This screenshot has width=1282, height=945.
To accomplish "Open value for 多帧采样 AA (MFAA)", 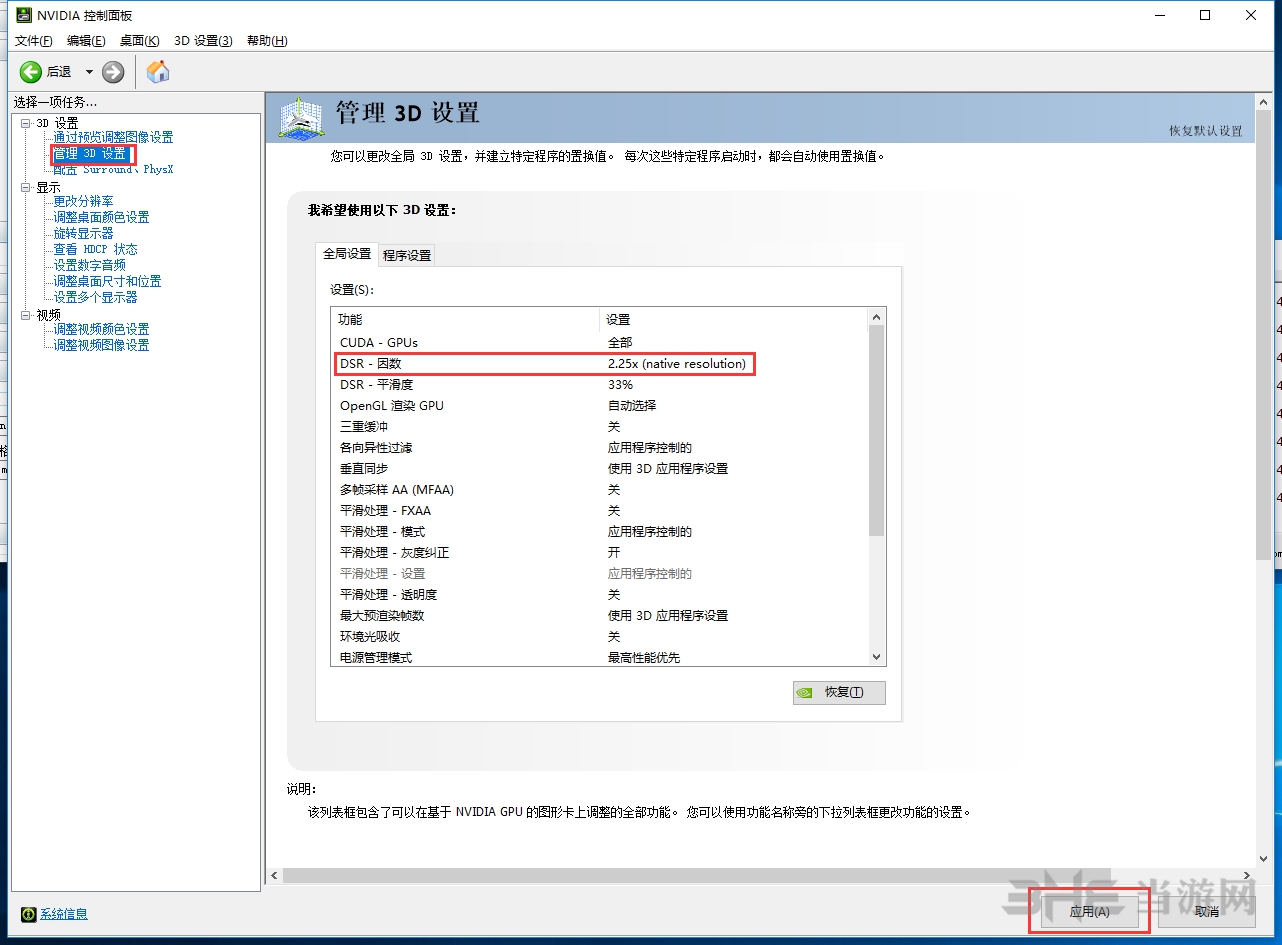I will pos(614,489).
